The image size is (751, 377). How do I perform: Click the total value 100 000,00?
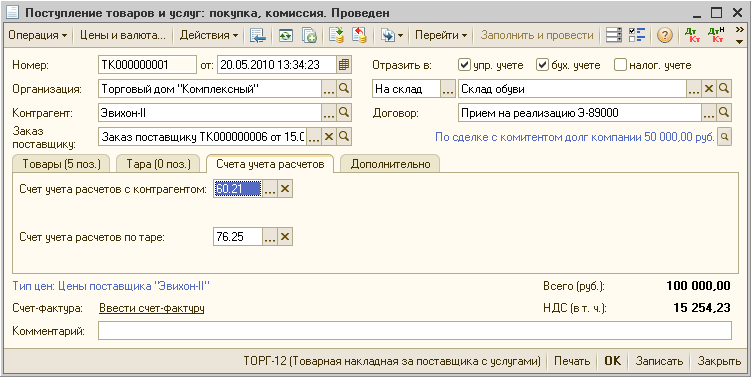698,286
